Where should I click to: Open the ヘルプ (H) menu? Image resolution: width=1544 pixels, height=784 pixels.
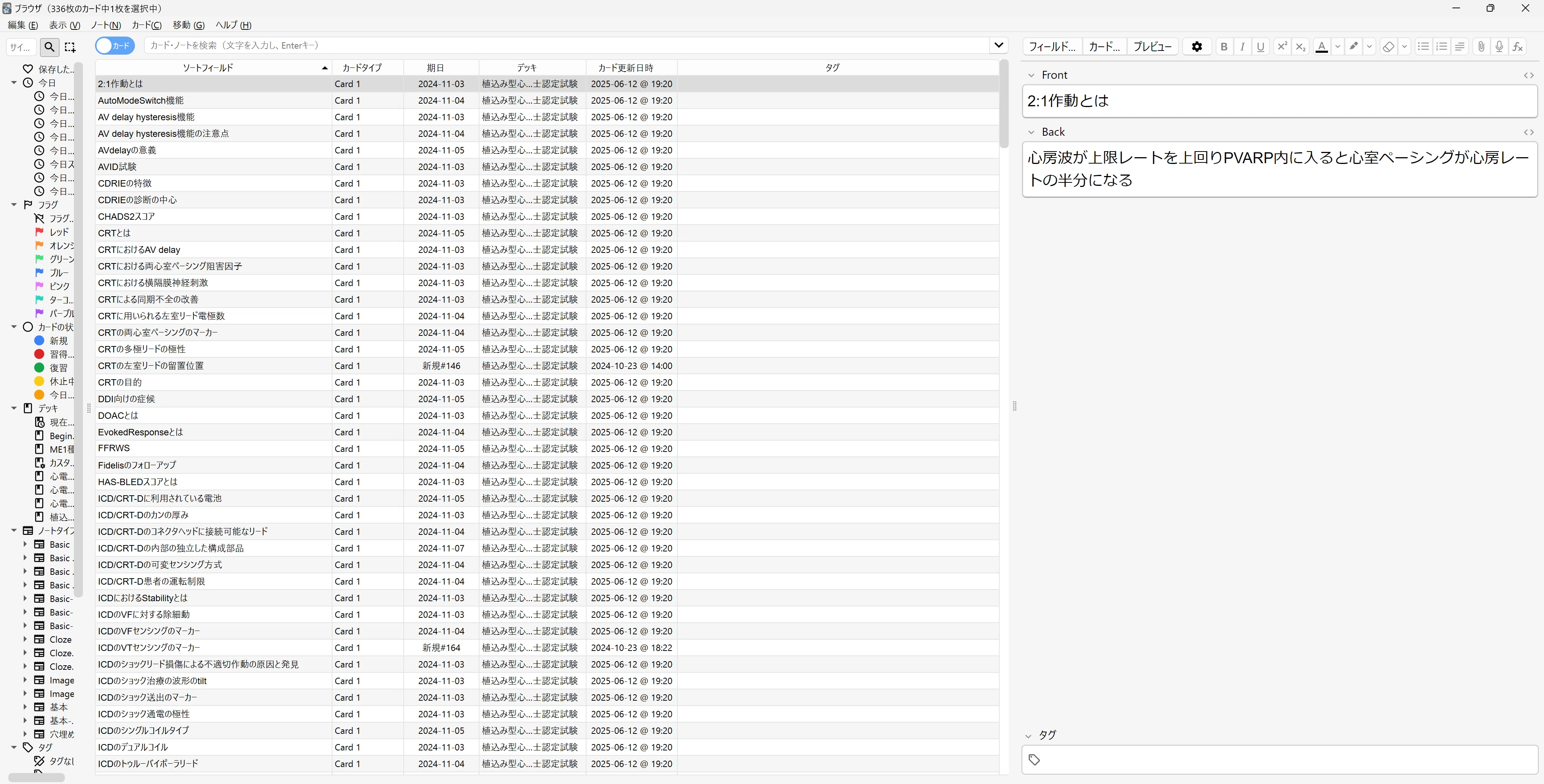point(233,24)
